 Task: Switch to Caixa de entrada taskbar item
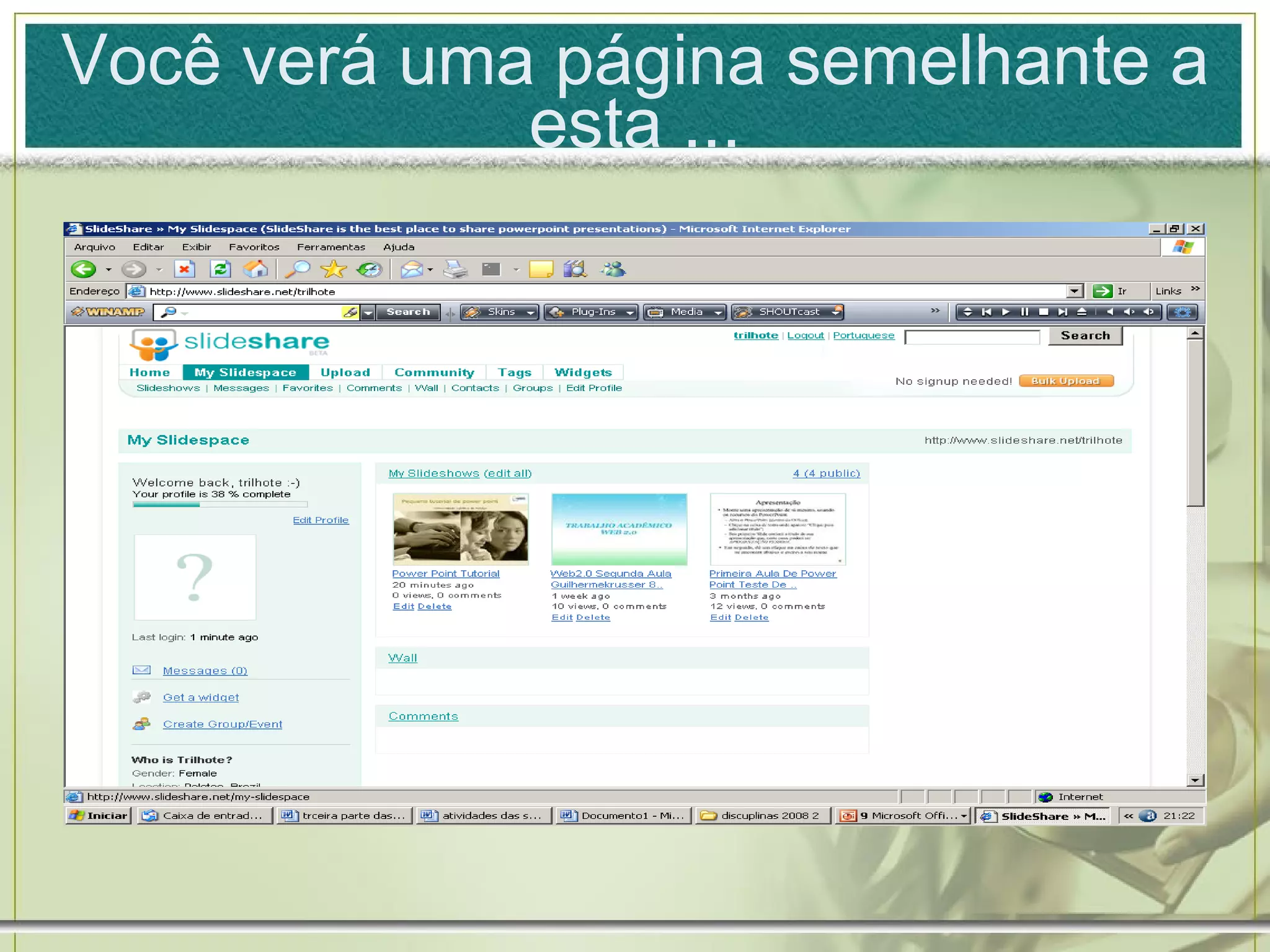205,816
